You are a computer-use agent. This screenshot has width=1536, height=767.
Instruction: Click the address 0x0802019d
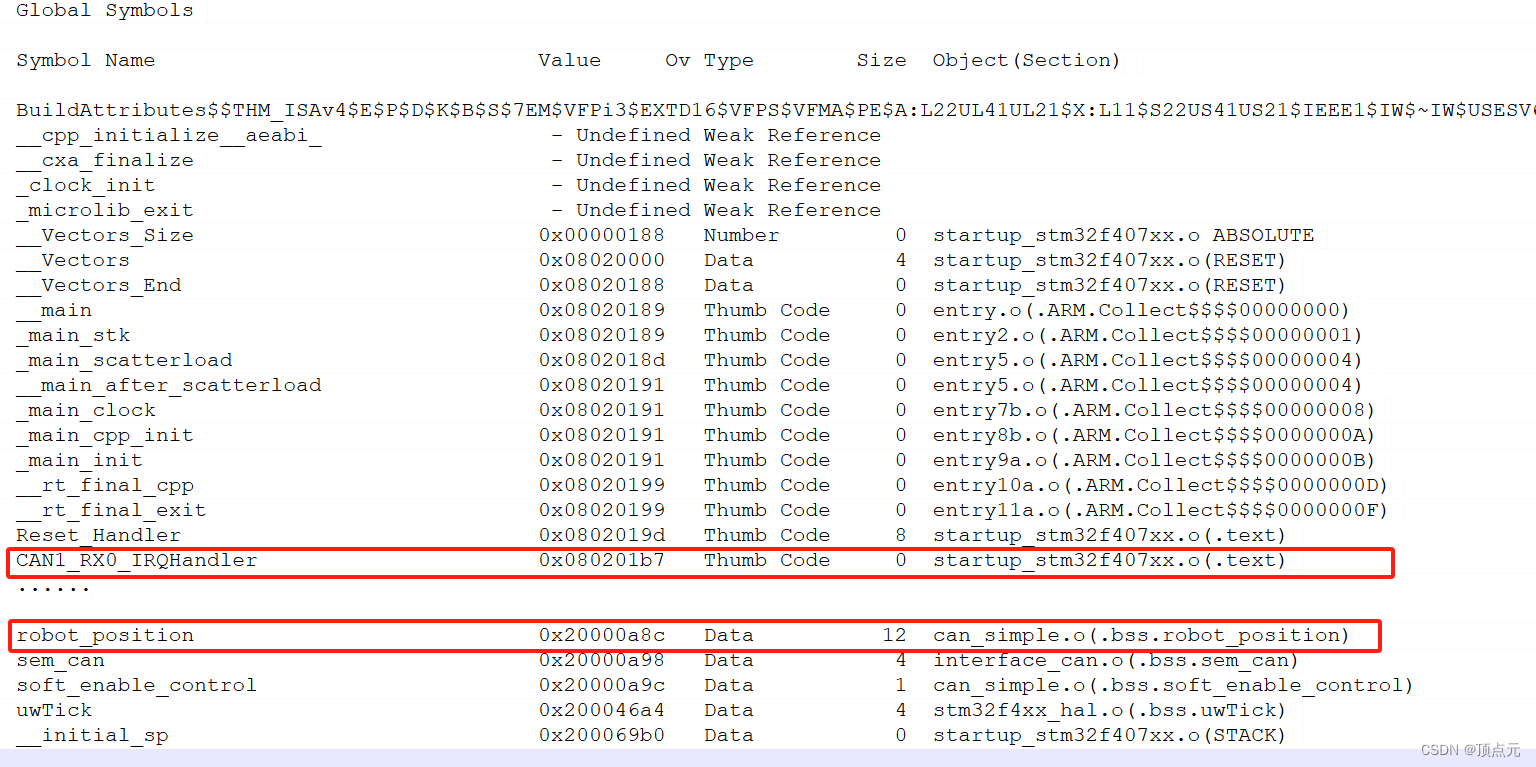[x=602, y=535]
